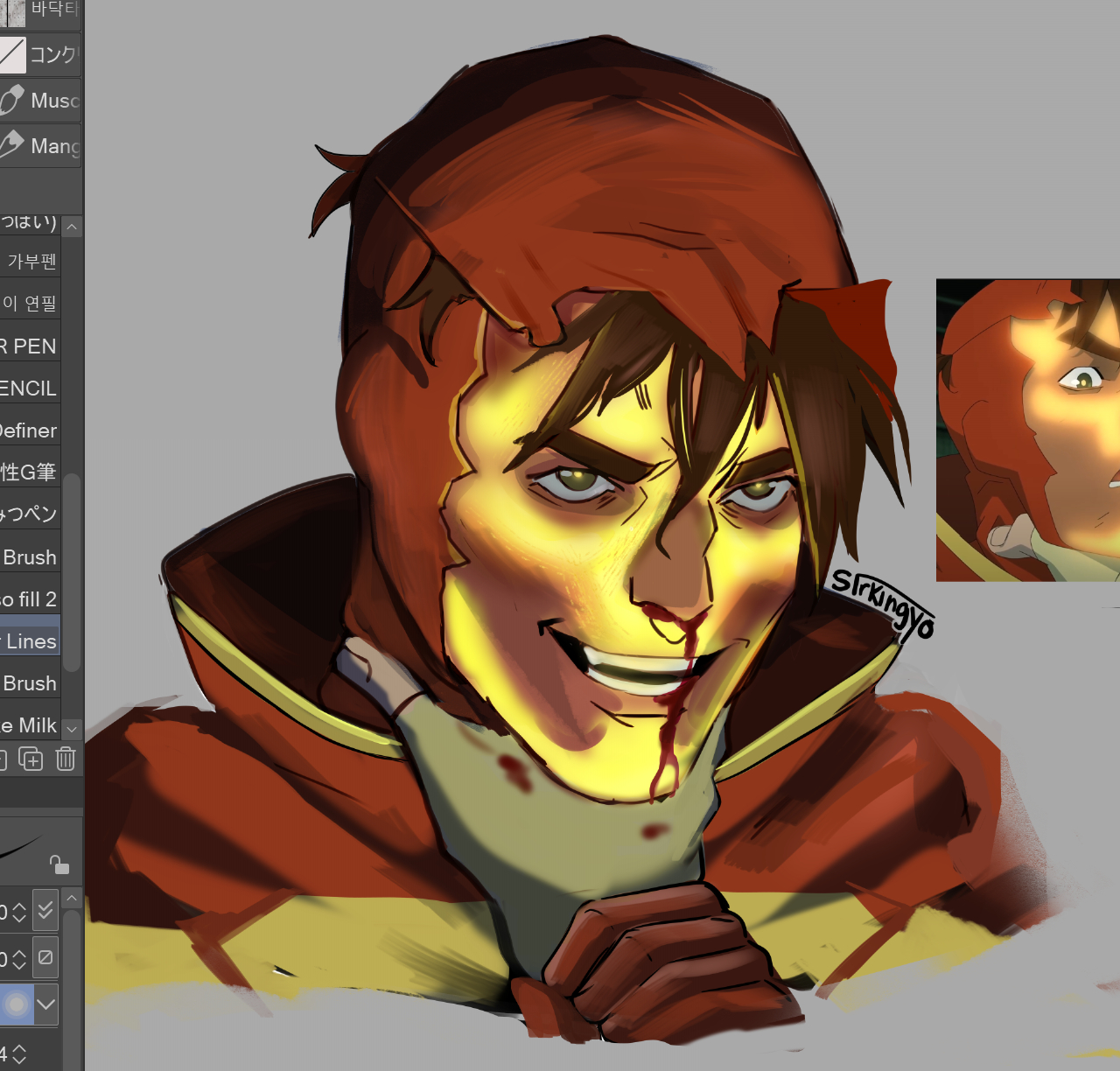This screenshot has width=1120, height=1071.
Task: Click the reference image thumbnail
Action: coord(1027,430)
